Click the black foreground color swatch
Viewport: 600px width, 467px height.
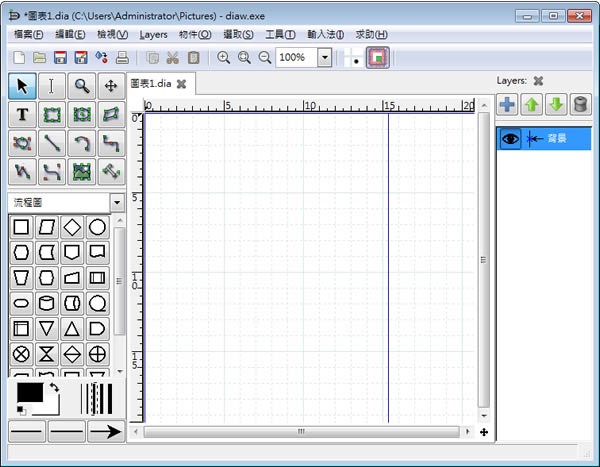coord(29,393)
